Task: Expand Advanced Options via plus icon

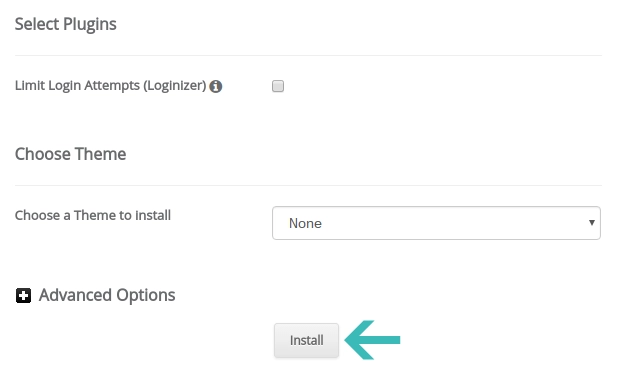Action: click(x=23, y=295)
